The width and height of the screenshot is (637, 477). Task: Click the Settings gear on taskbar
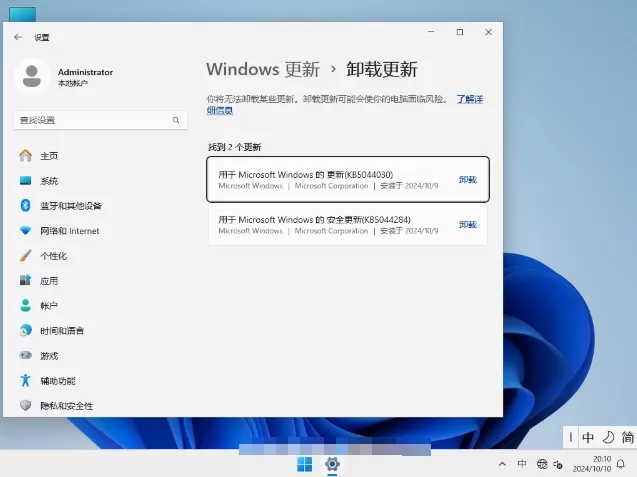coord(332,464)
